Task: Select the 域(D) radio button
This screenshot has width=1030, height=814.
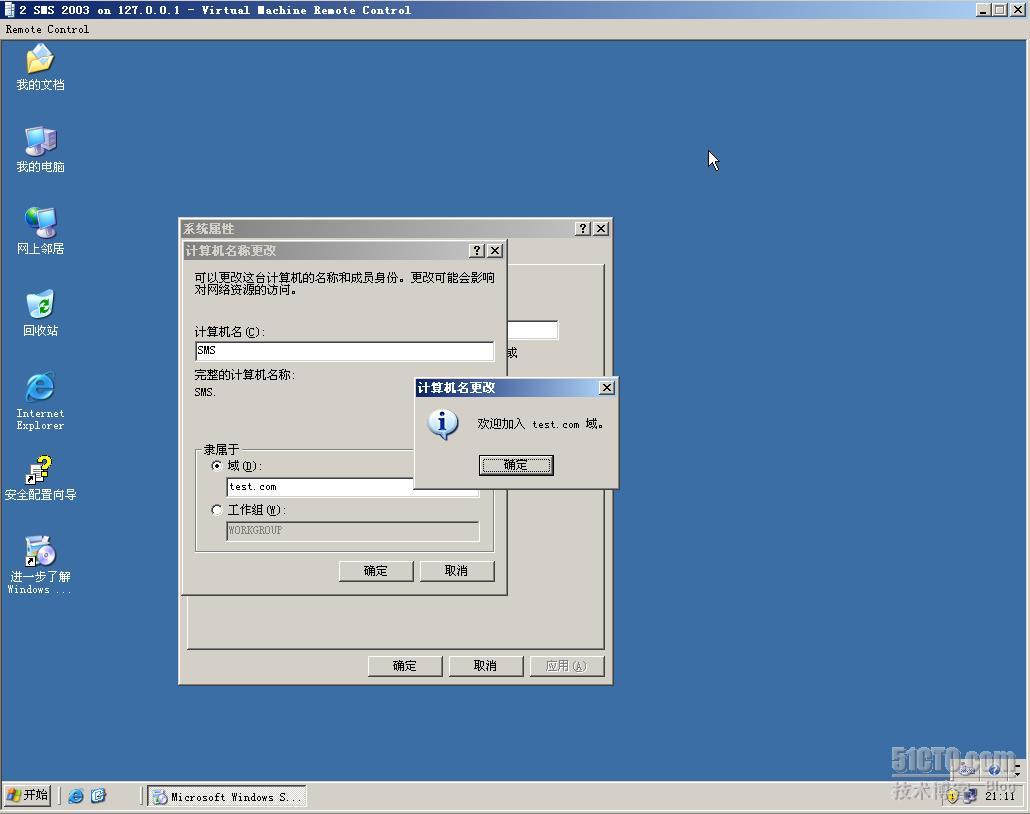Action: click(x=217, y=465)
